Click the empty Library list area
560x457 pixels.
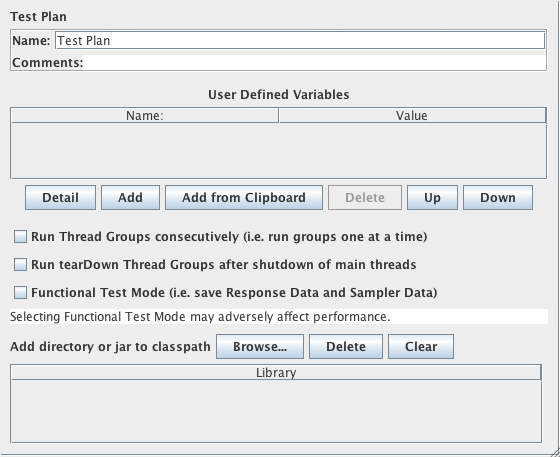276,411
